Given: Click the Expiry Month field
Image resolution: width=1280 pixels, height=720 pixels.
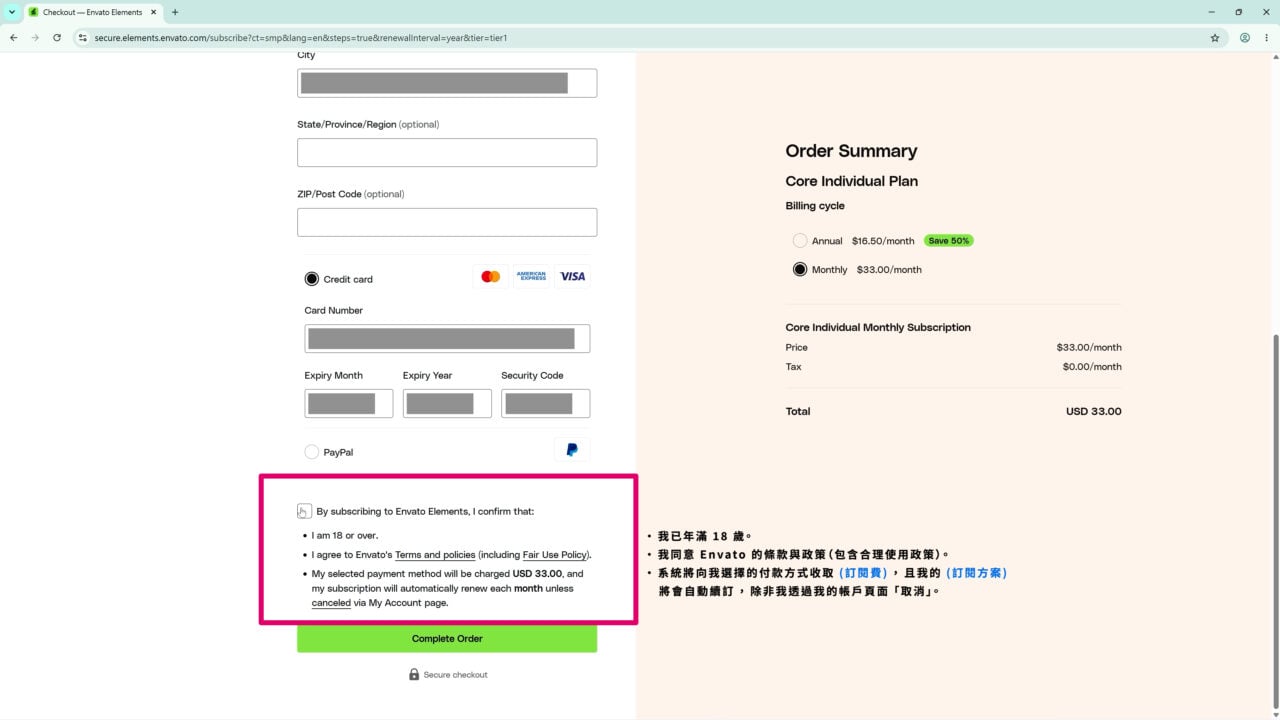Looking at the screenshot, I should pyautogui.click(x=349, y=403).
